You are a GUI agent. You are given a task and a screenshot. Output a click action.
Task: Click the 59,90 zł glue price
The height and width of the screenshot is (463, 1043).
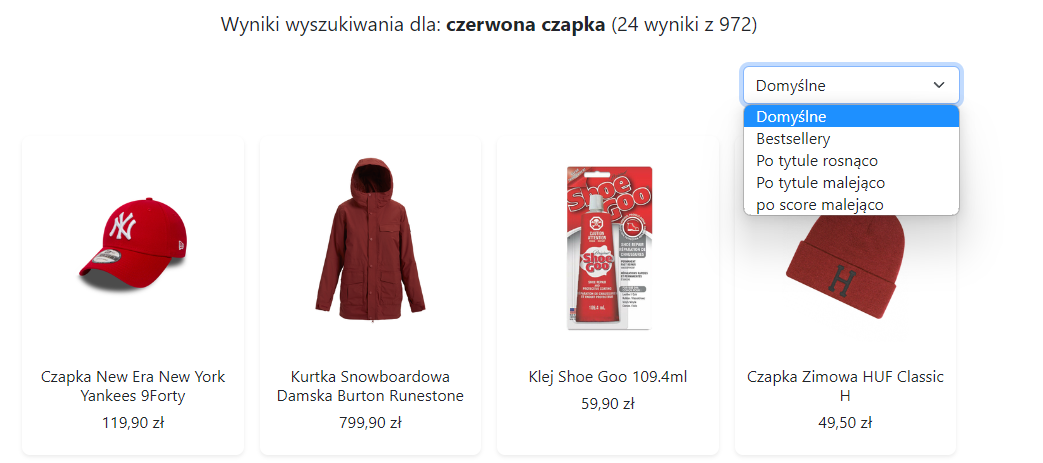(608, 404)
